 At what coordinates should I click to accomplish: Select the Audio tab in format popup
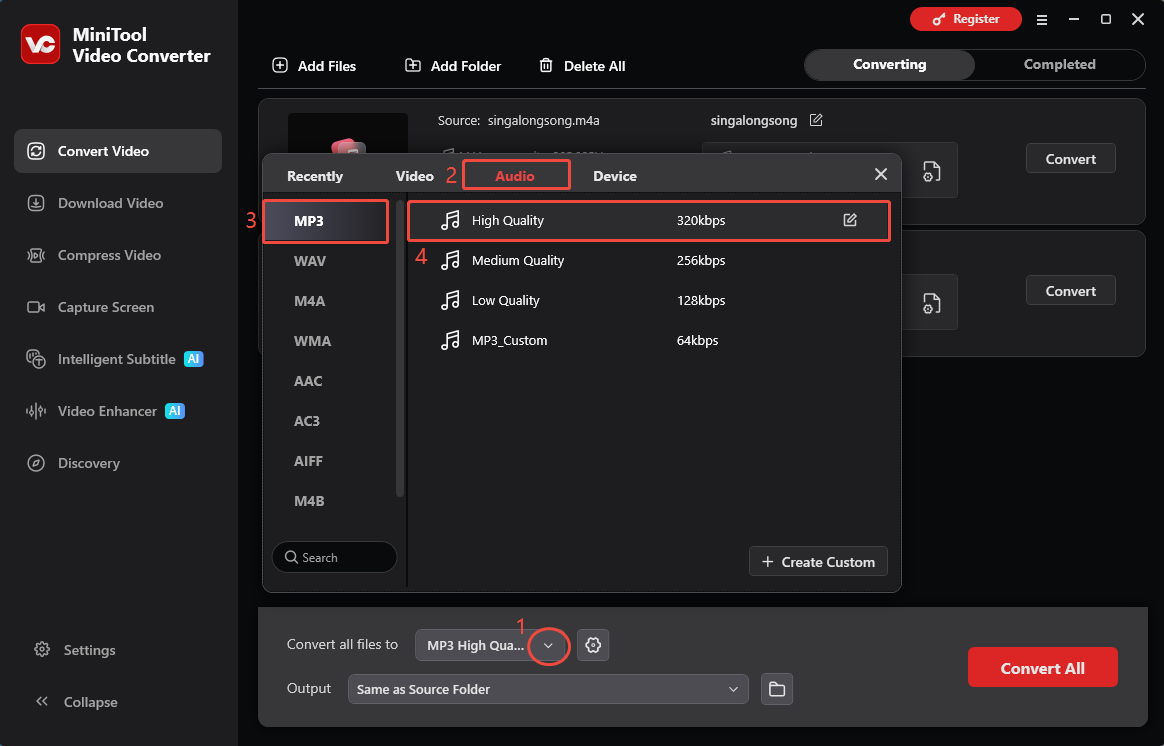[515, 176]
